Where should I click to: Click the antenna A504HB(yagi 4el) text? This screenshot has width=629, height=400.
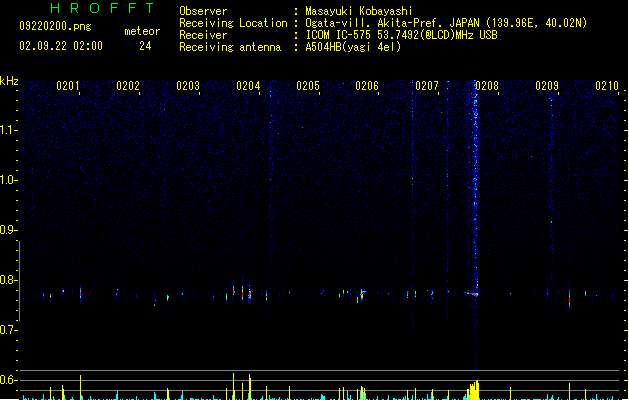coord(353,47)
